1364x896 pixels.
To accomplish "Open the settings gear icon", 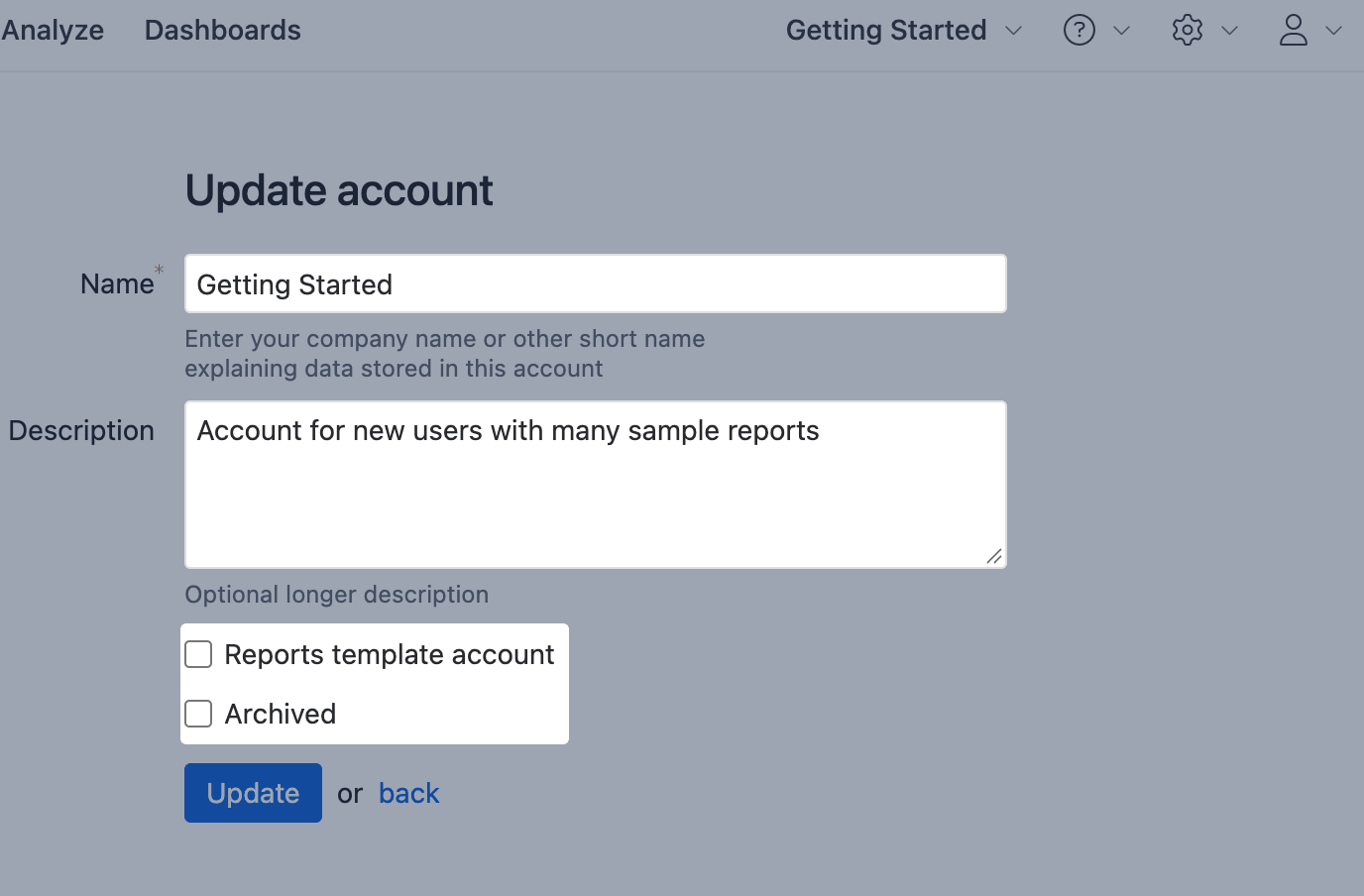I will point(1187,30).
